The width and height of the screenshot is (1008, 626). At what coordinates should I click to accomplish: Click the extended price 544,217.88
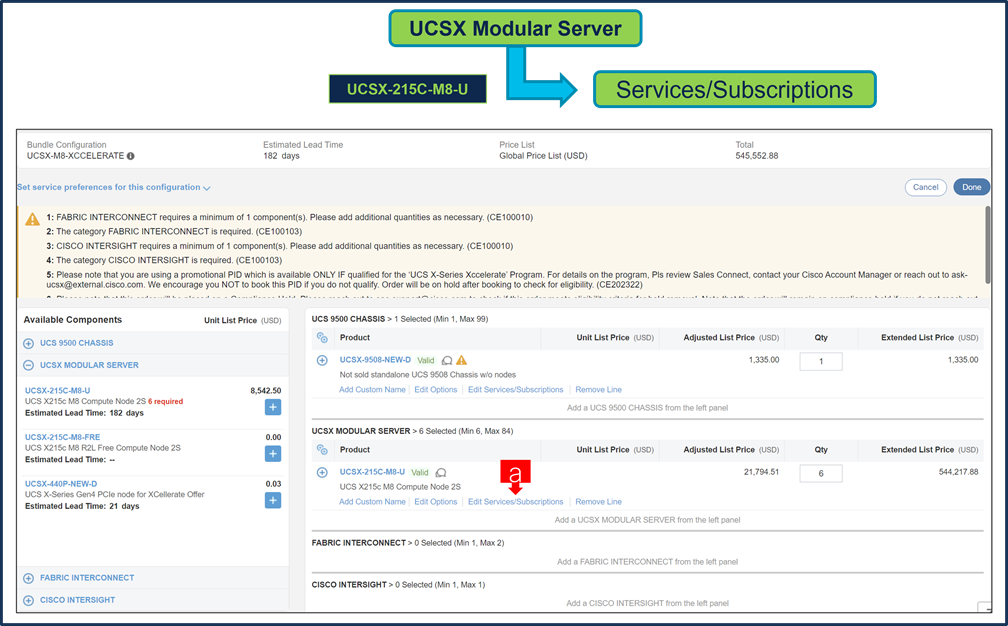tap(958, 472)
